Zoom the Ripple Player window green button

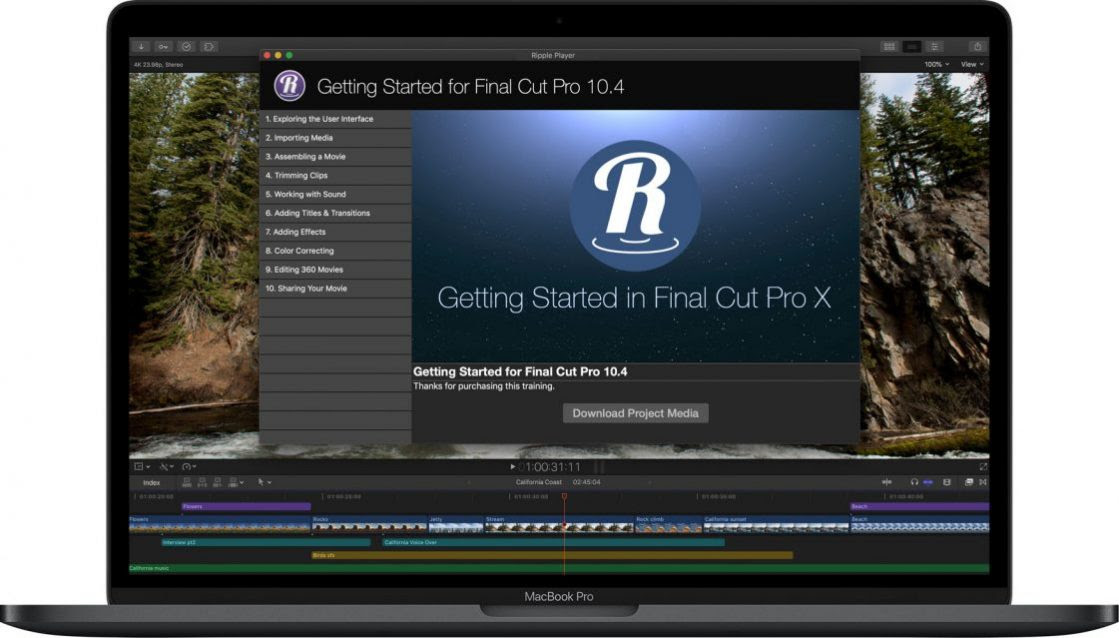(x=289, y=55)
